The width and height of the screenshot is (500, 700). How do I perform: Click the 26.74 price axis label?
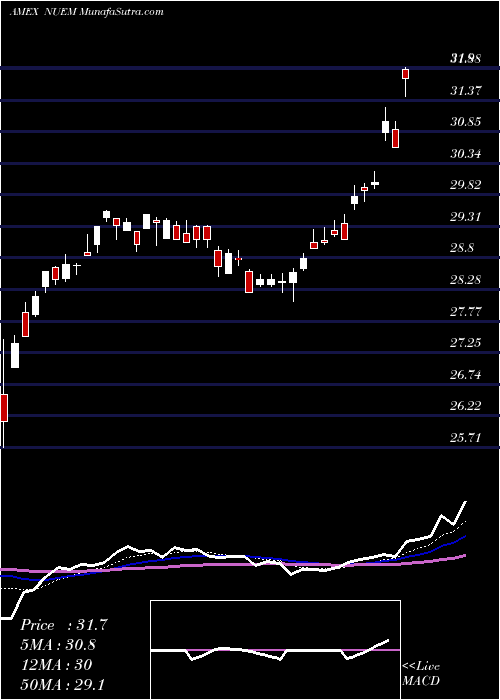click(466, 375)
